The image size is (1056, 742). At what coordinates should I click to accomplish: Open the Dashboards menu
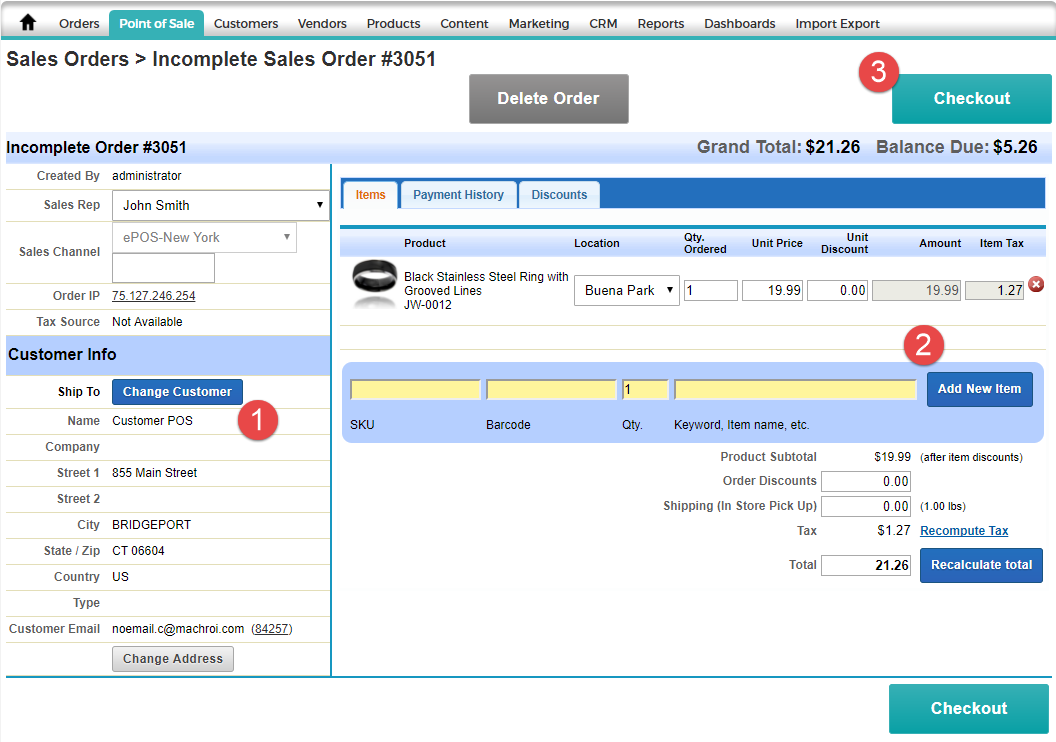(x=739, y=24)
